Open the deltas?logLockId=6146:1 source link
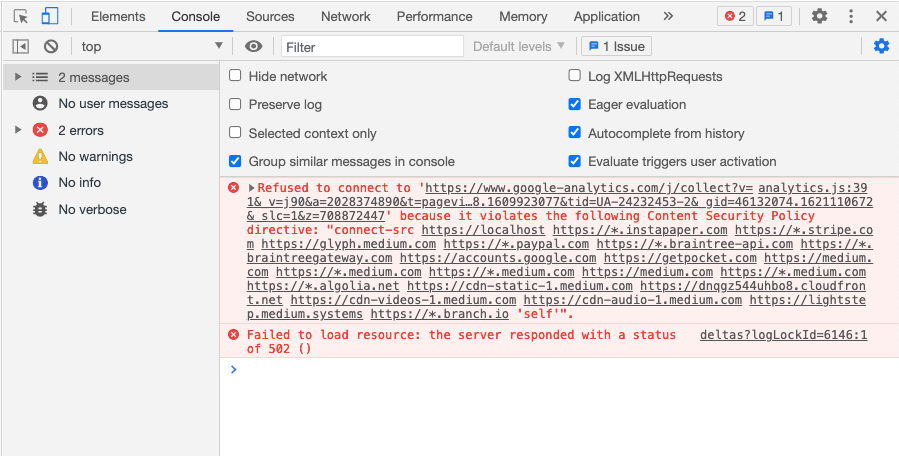Image resolution: width=899 pixels, height=456 pixels. pos(783,335)
